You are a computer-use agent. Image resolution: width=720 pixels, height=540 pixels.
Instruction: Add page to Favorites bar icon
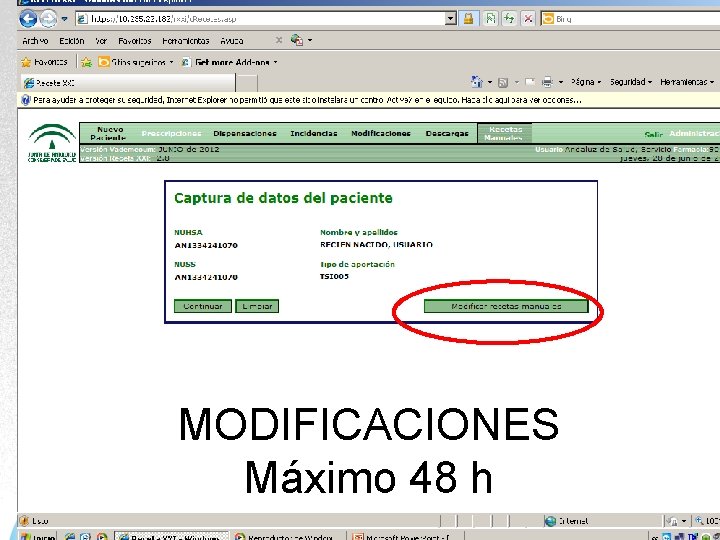[86, 62]
